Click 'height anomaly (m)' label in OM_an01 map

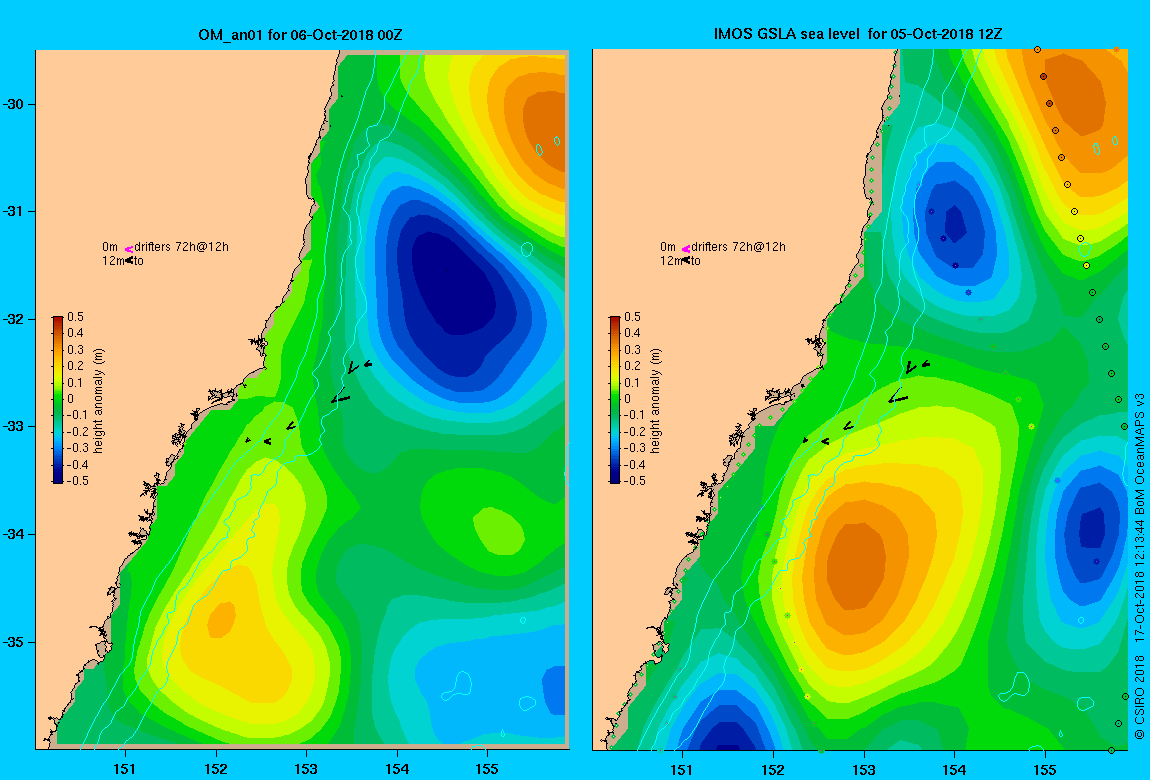coord(99,400)
